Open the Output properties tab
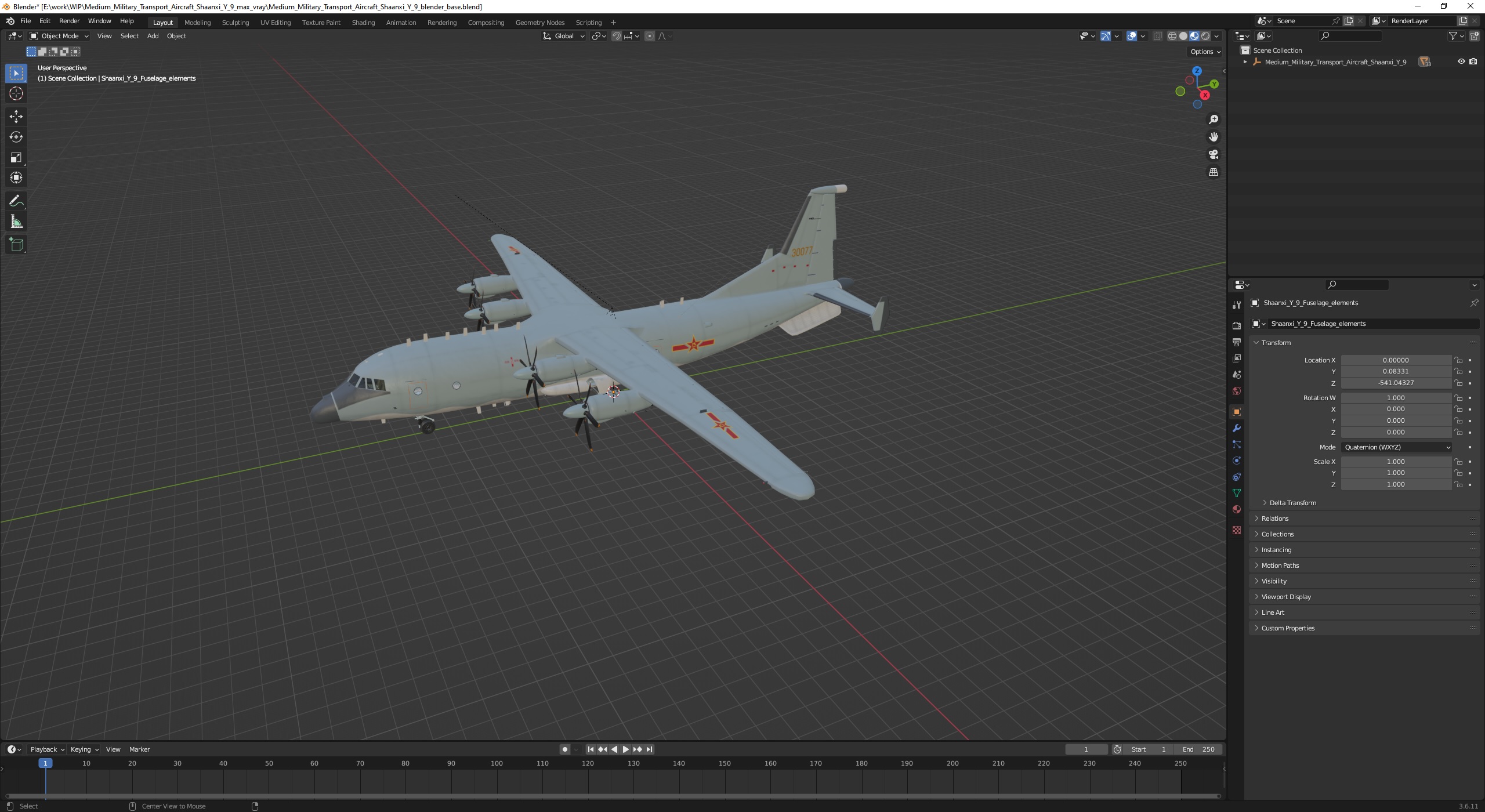Viewport: 1485px width, 812px height. 1236,342
